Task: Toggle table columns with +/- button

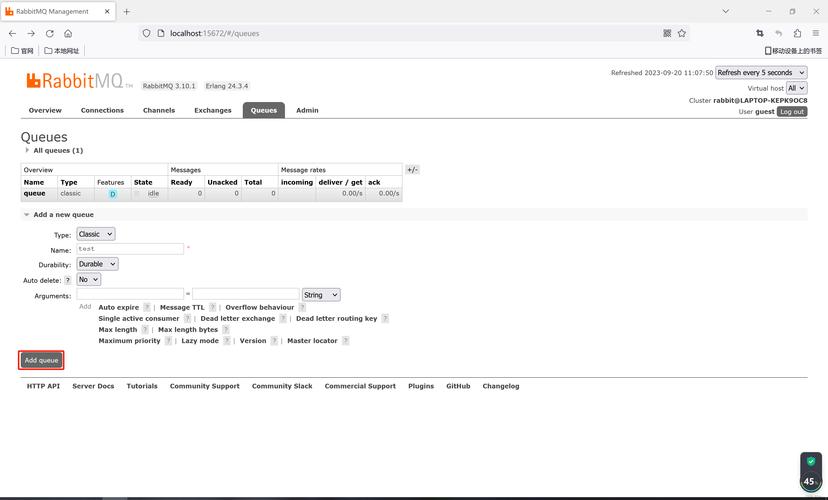Action: click(412, 170)
